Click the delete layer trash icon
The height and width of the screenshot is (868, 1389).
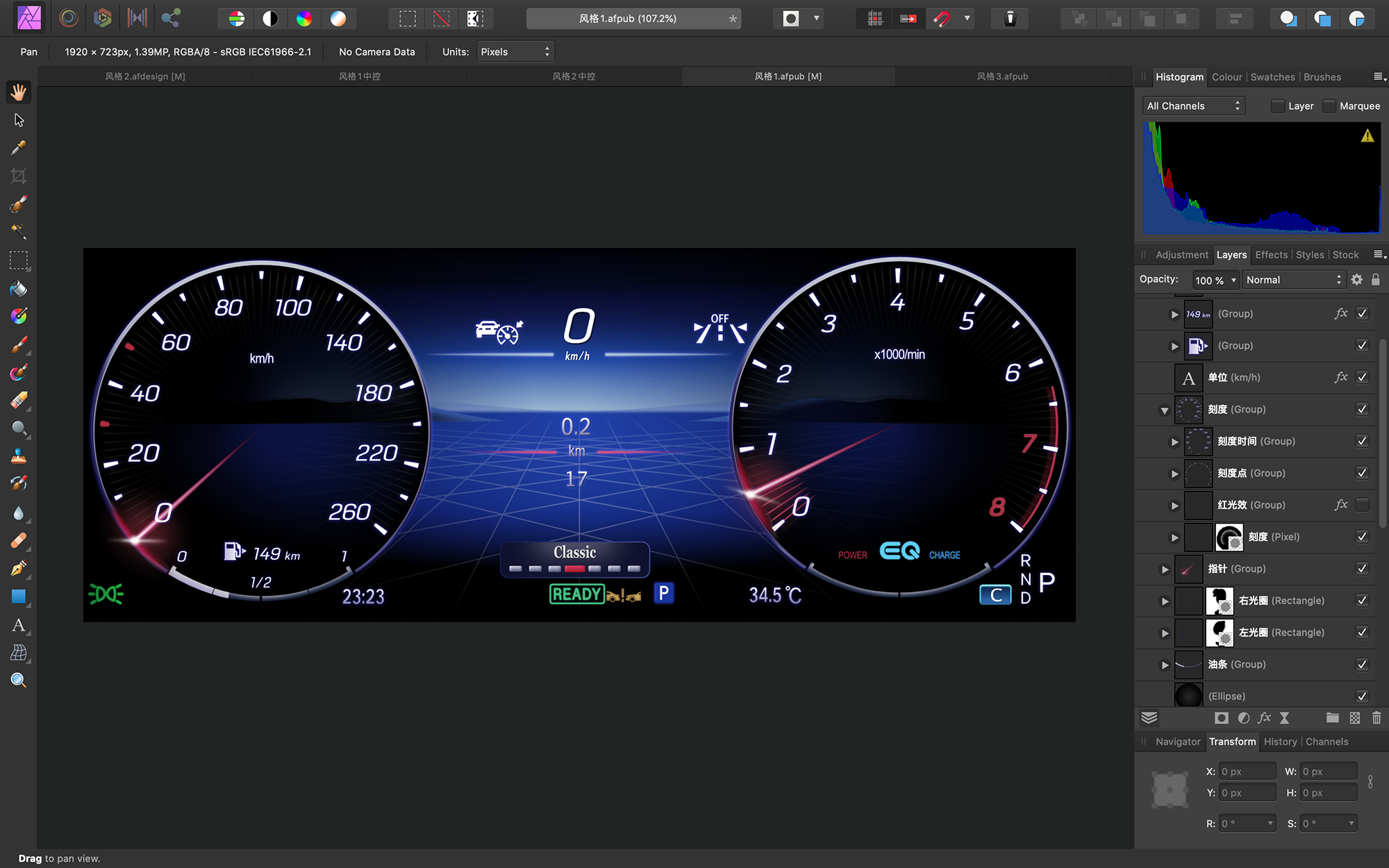[1376, 718]
